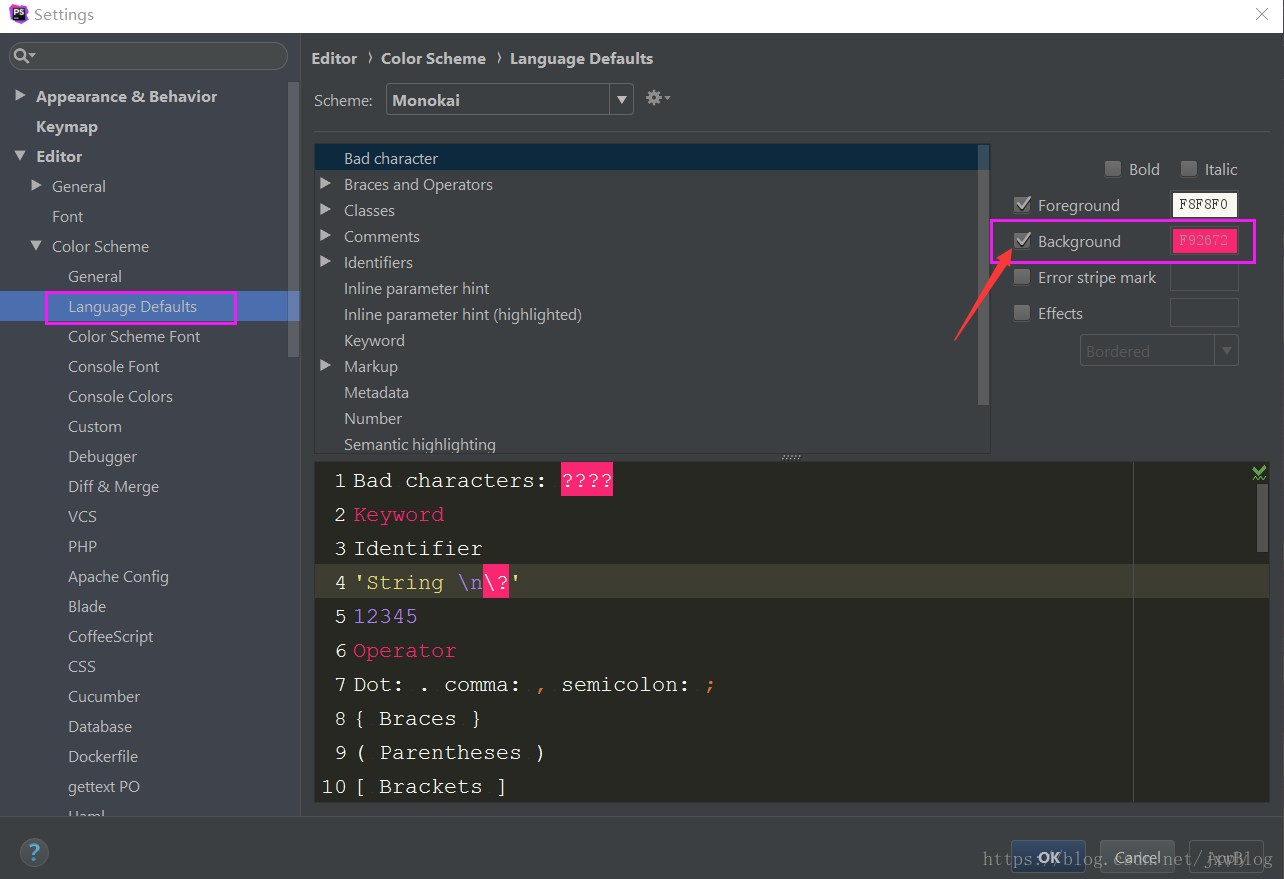
Task: Enable the Error stripe mark checkbox
Action: pos(1022,277)
